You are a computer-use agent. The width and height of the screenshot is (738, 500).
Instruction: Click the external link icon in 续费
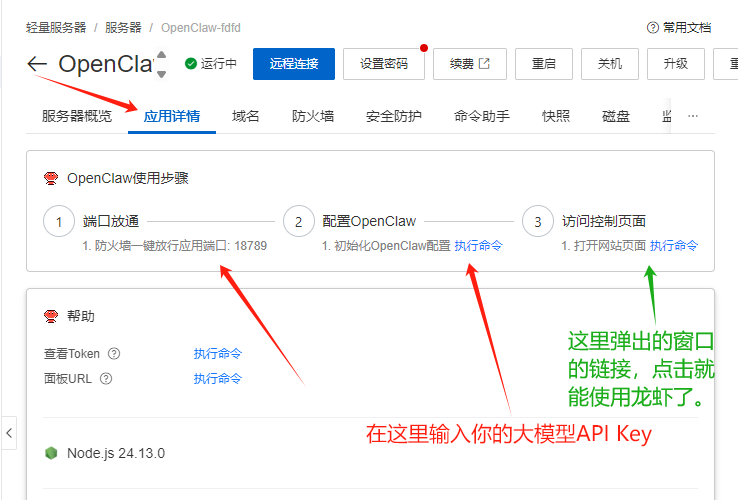484,63
